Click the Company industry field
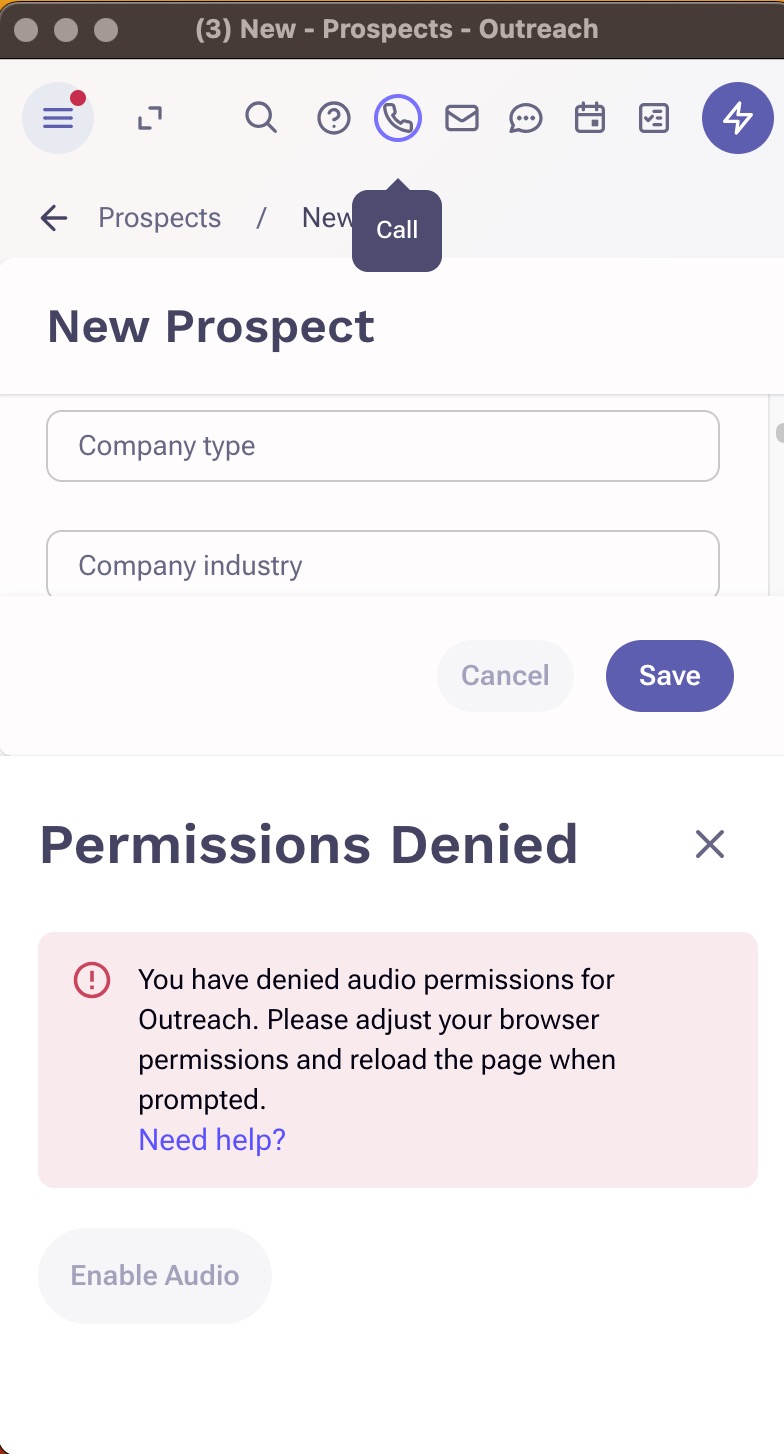The height and width of the screenshot is (1454, 784). pos(383,564)
